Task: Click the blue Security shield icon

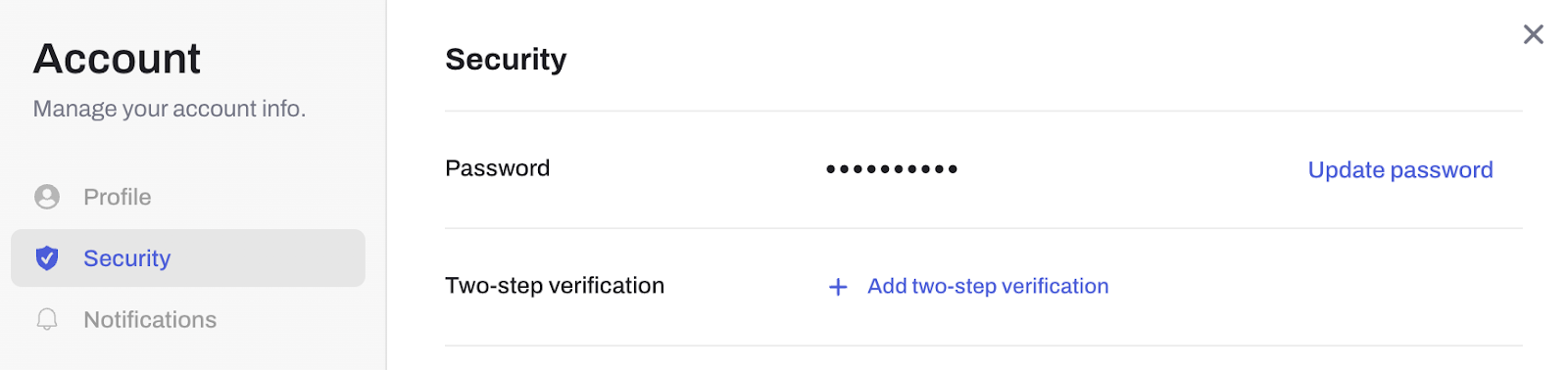Action: pos(47,258)
